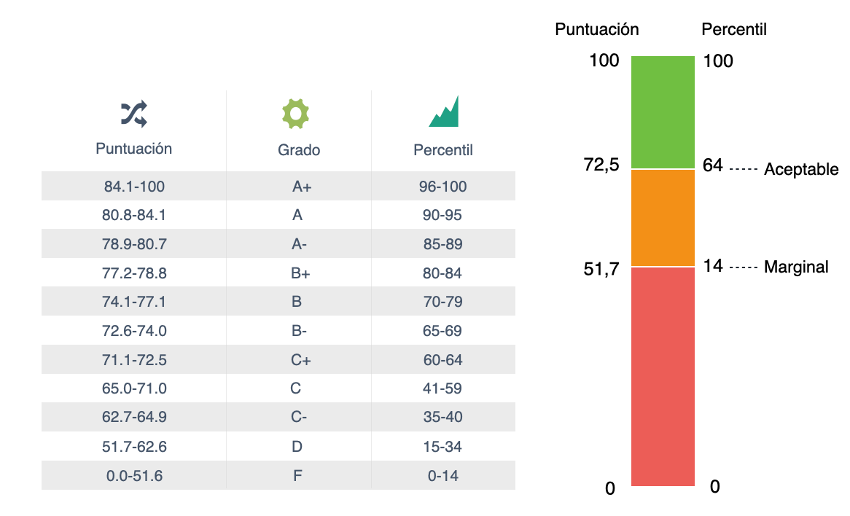
Task: Click the 96-100 percentile cell
Action: click(x=443, y=186)
